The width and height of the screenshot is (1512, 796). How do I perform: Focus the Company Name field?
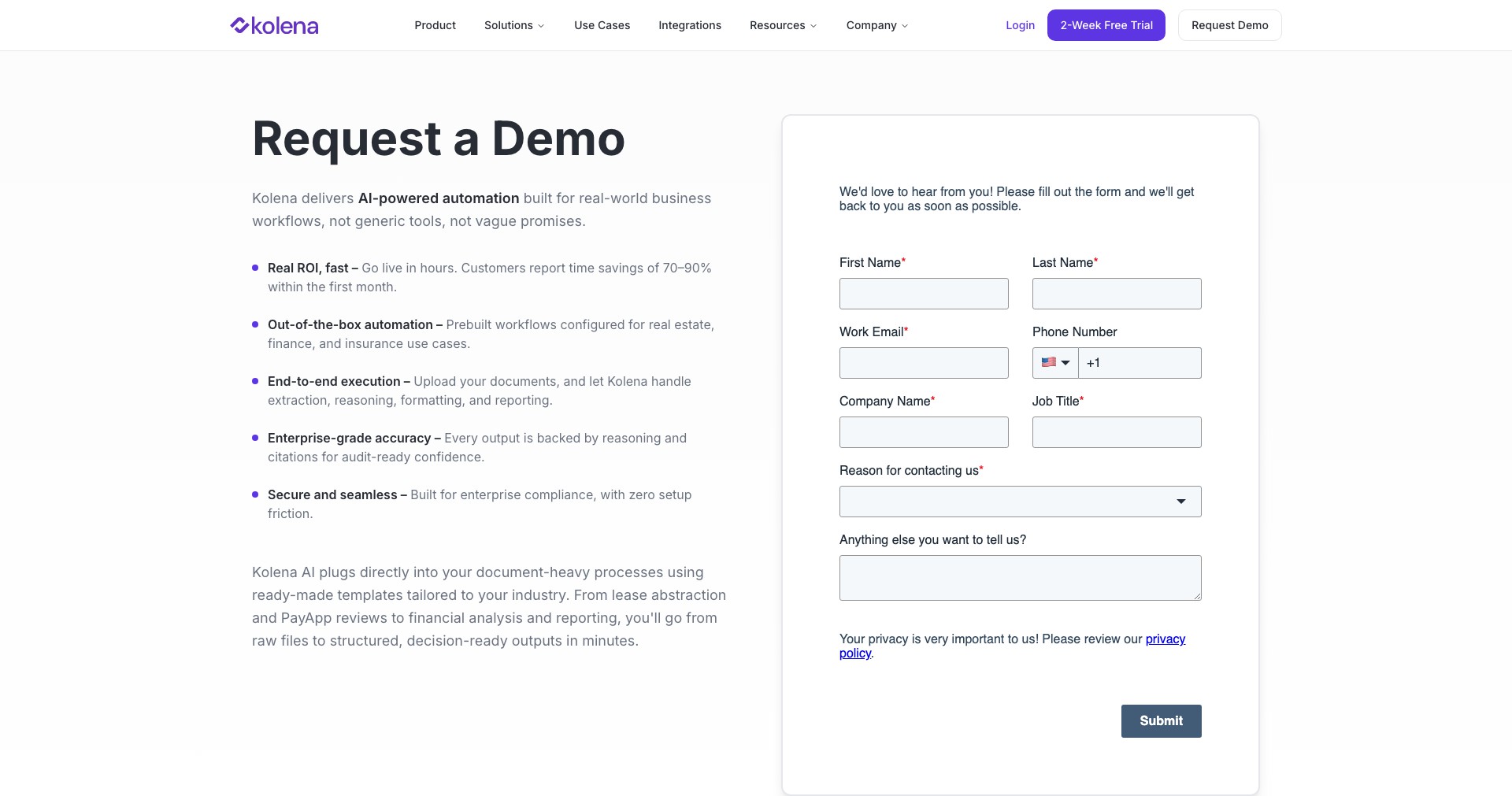(x=924, y=432)
